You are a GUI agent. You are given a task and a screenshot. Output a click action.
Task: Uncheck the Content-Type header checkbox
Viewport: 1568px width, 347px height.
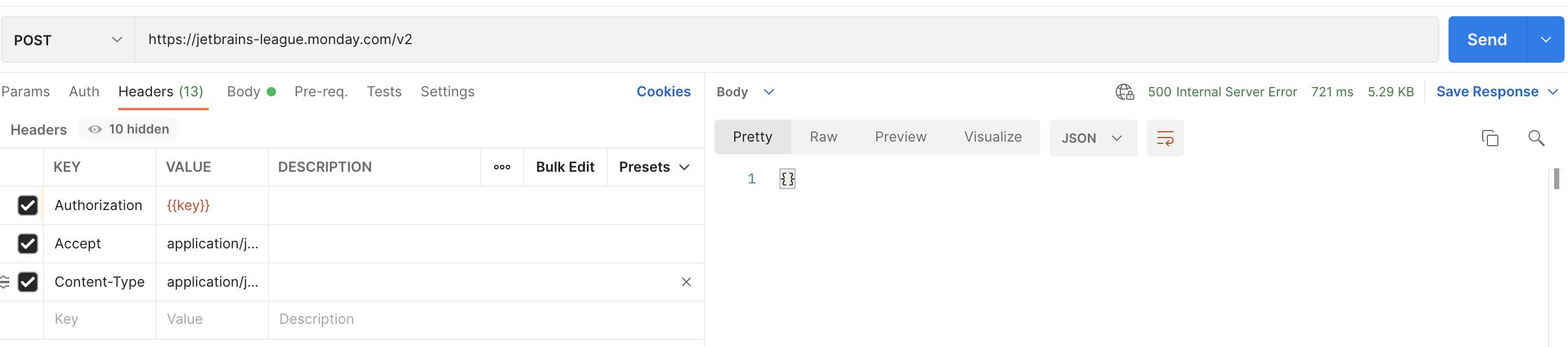(28, 282)
